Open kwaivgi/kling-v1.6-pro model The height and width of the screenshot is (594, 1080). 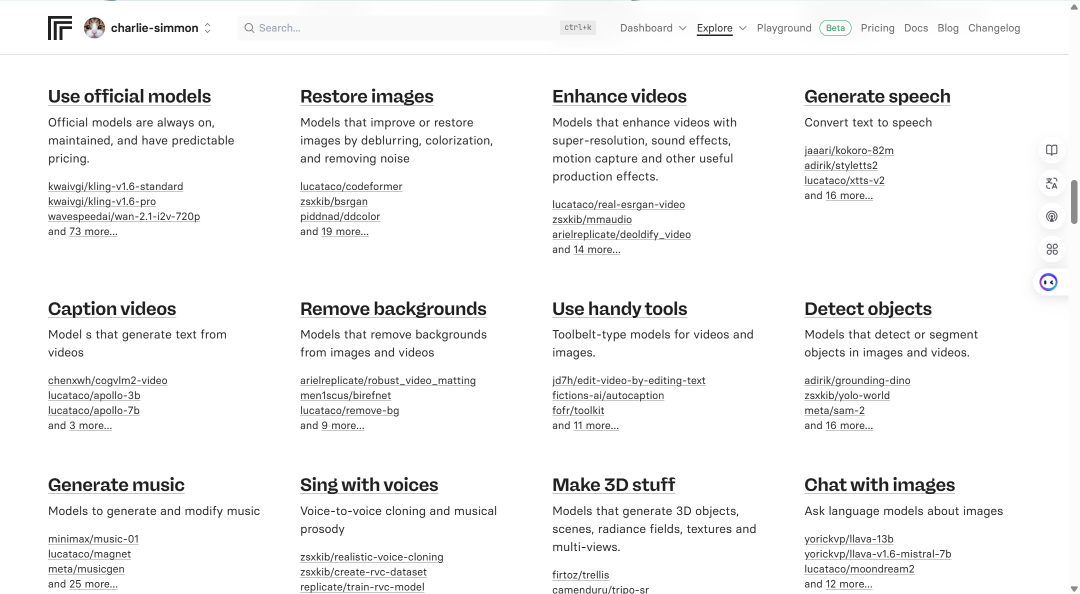tap(102, 202)
